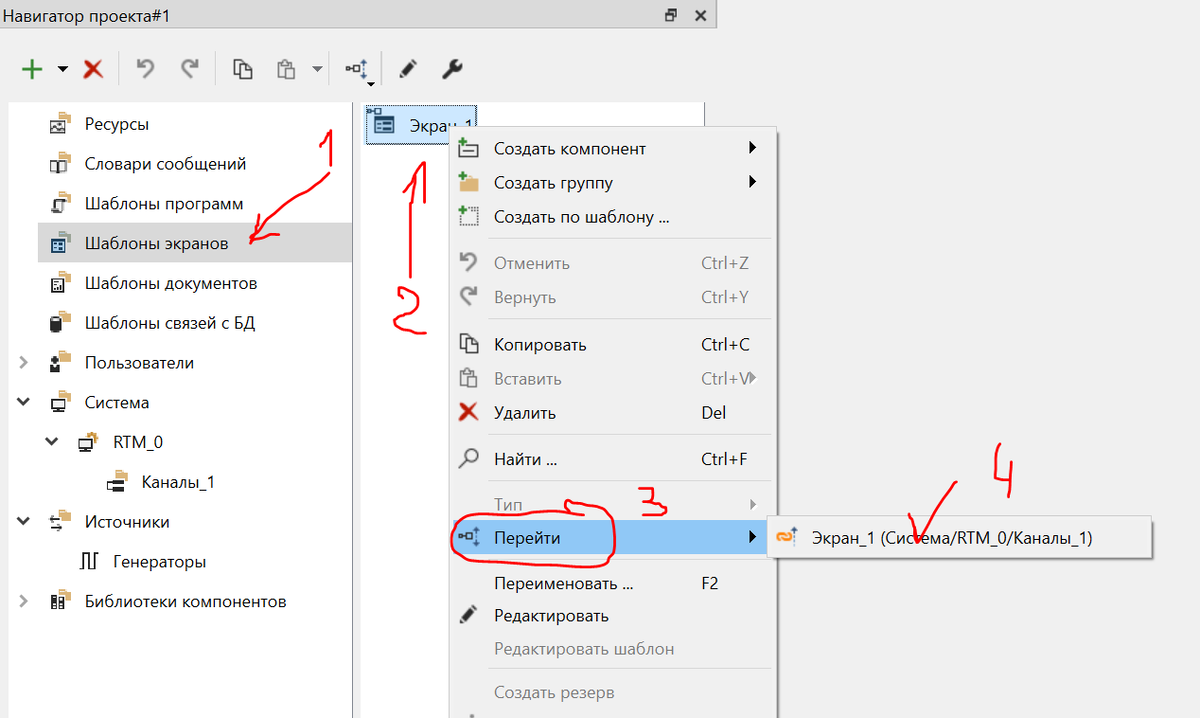Screen dimensions: 1200x718
Task: Click the Генераторы pulse waveform icon
Action: (88, 562)
